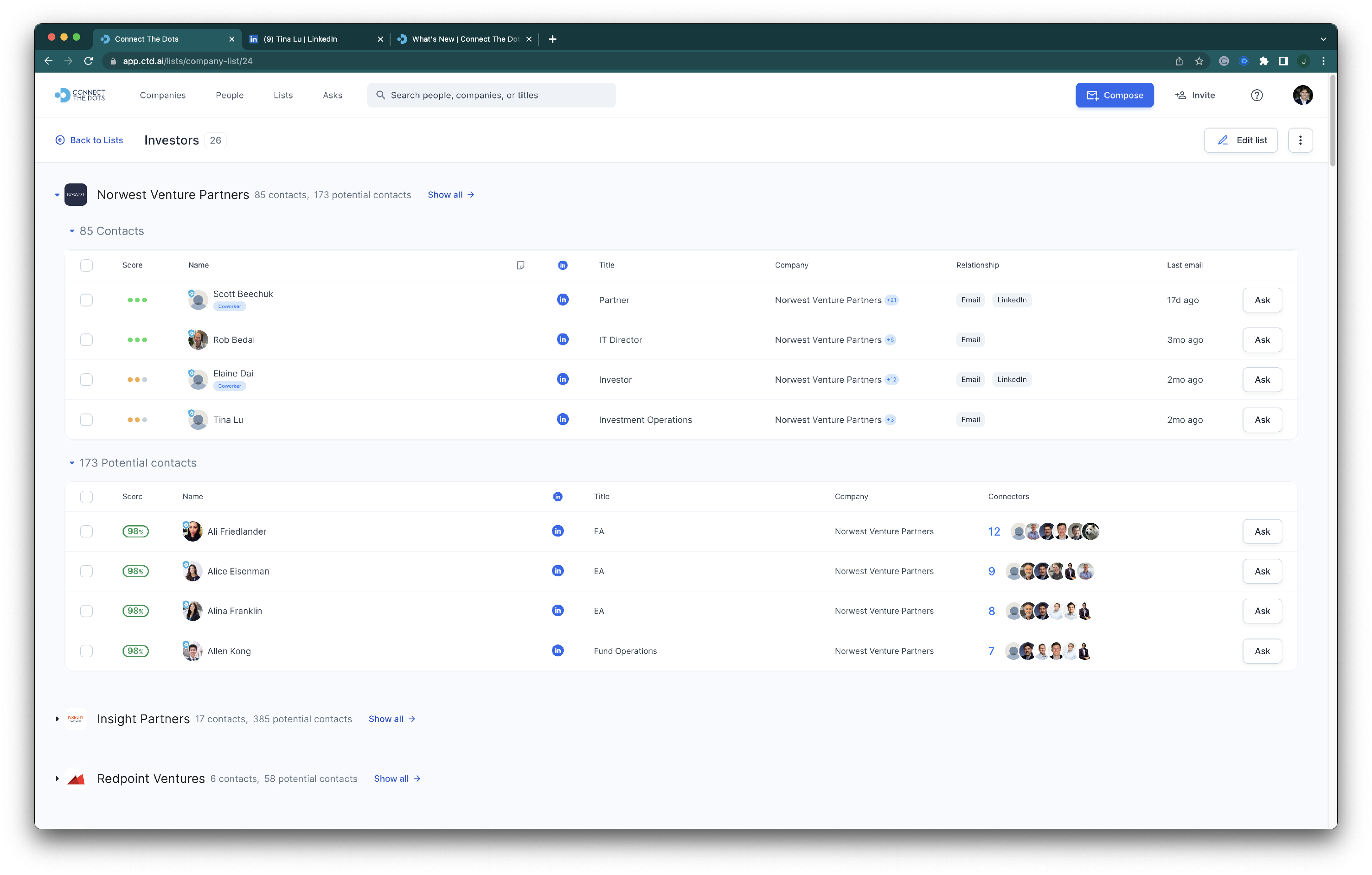Tick Alina Franklin's row checkbox

coord(86,611)
